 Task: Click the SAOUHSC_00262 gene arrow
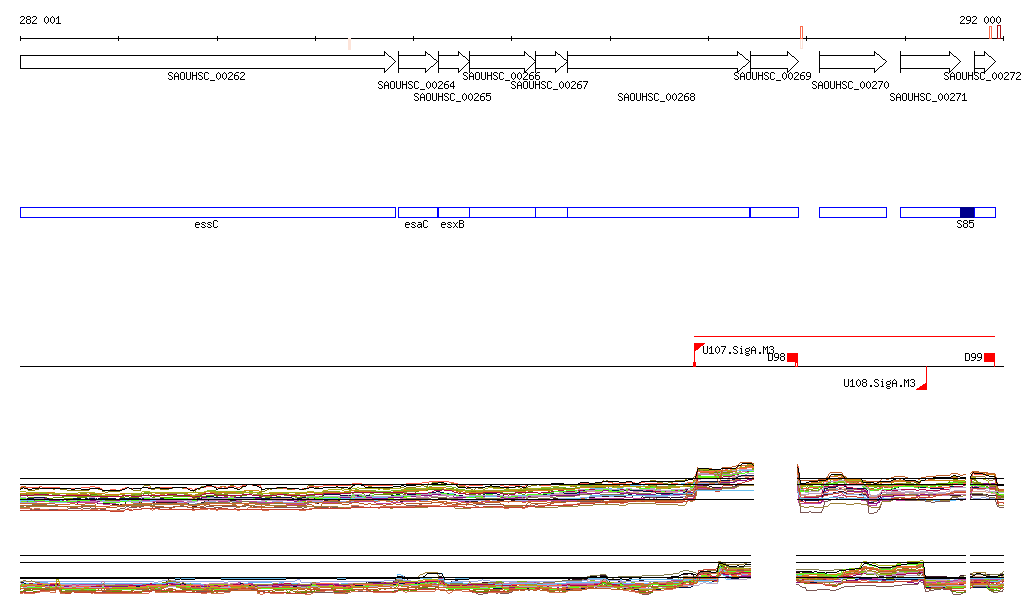[207, 61]
